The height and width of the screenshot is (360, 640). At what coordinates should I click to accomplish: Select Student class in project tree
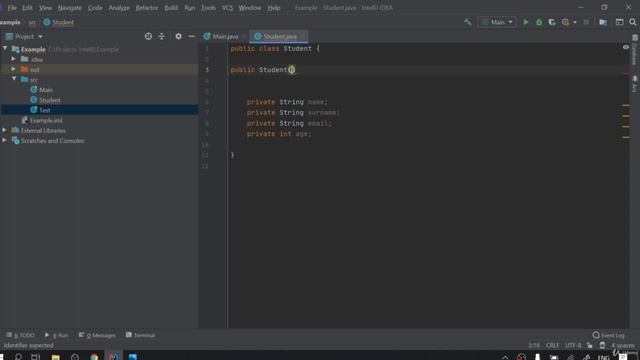(49, 100)
